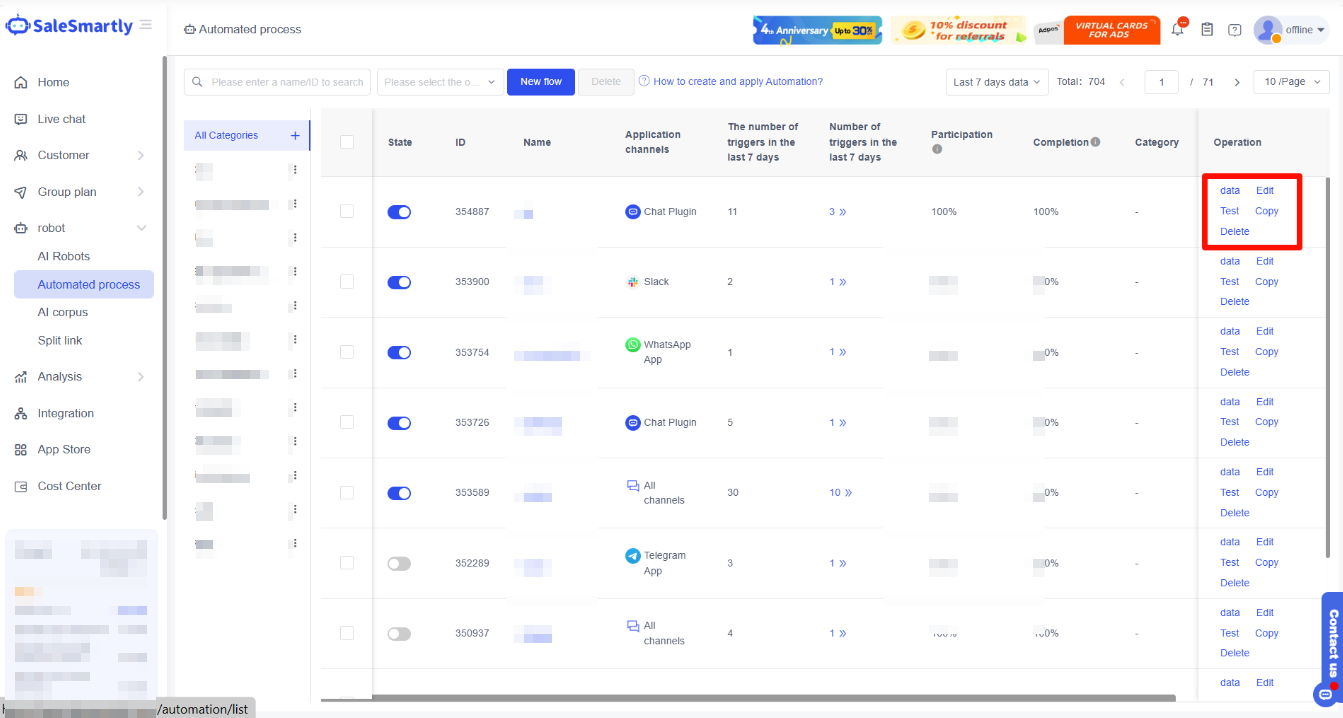Add new category with plus icon
This screenshot has width=1343, height=718.
(x=295, y=136)
